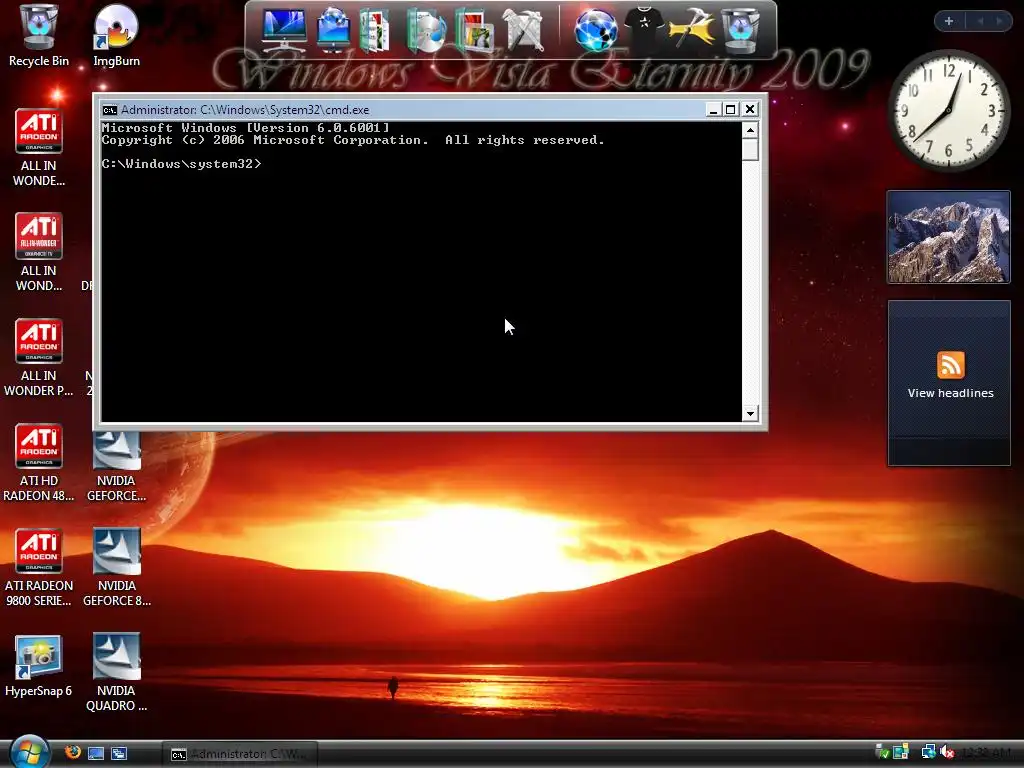The image size is (1024, 768).
Task: Open the black t-shirt dock icon
Action: (x=644, y=29)
